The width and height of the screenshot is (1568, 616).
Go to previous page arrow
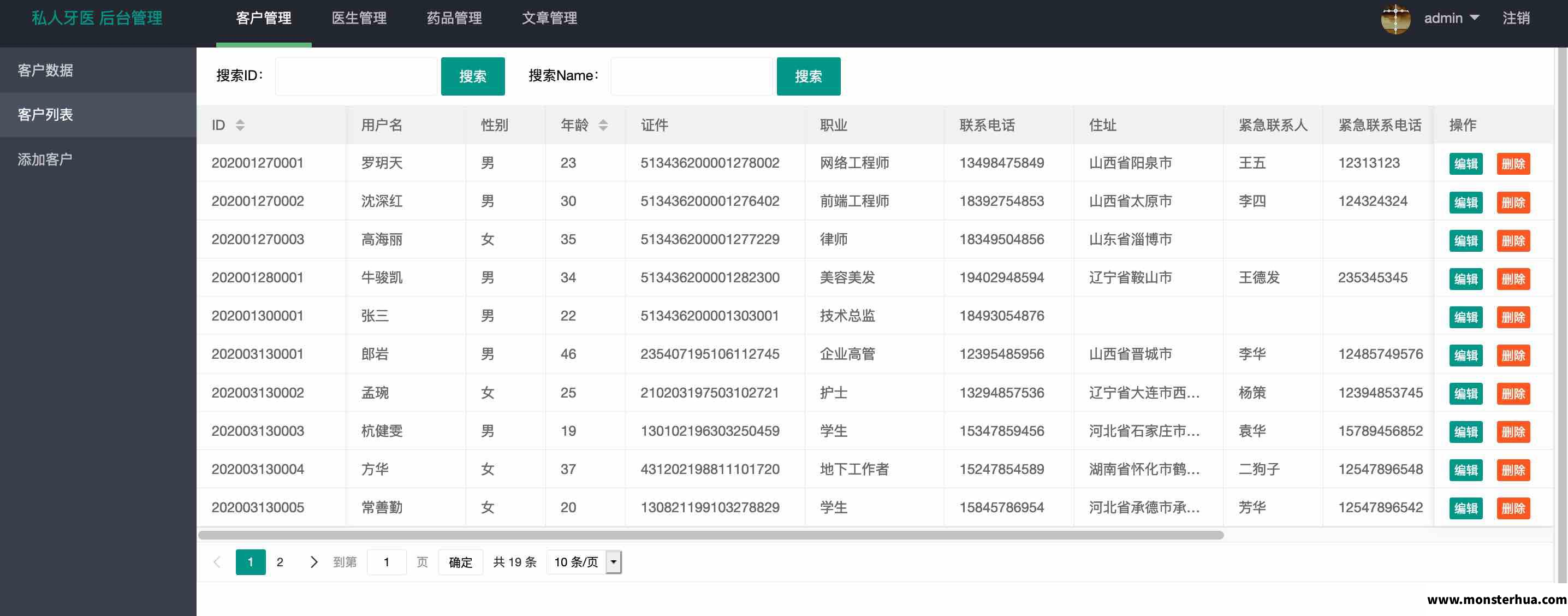[217, 562]
